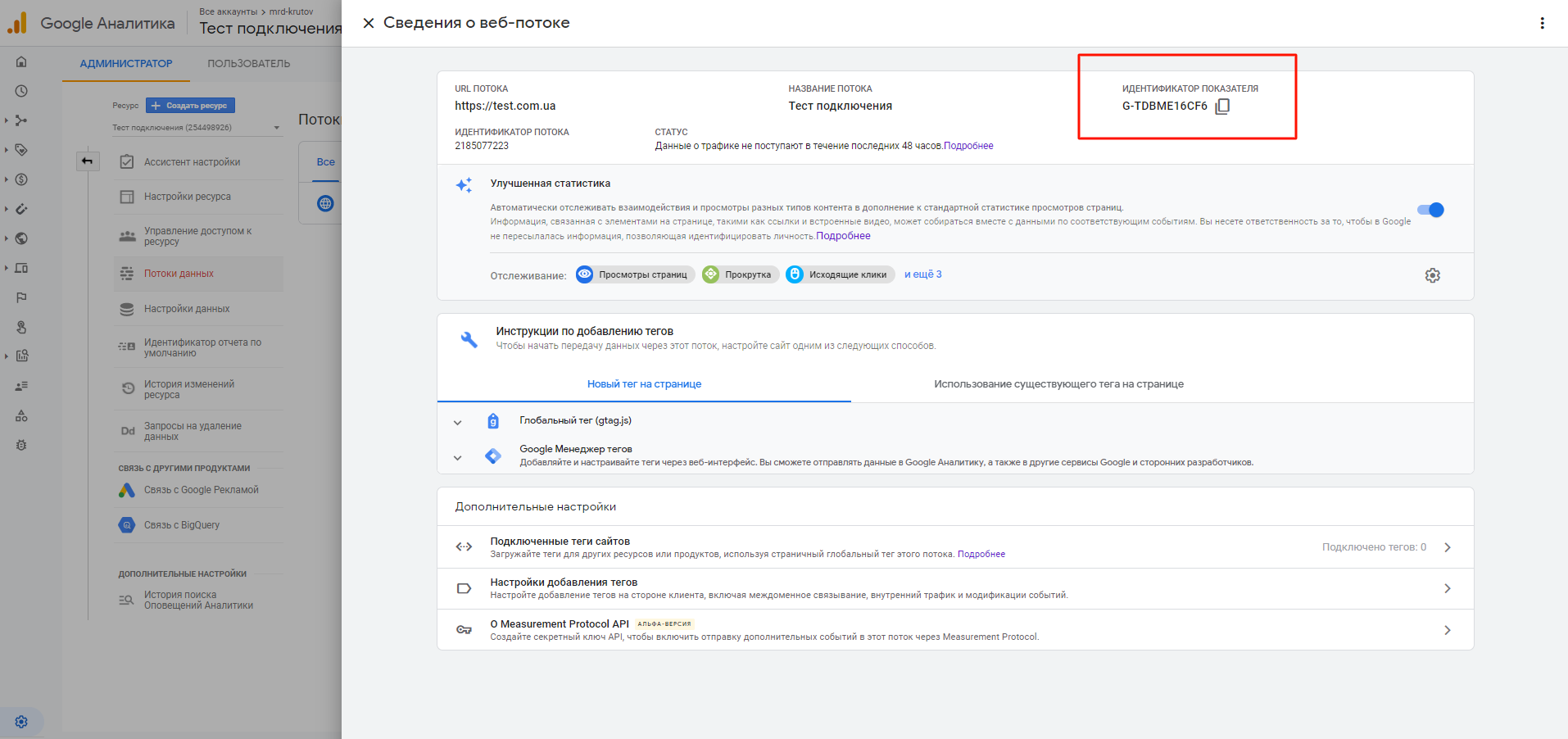
Task: Open the property selector dropdown
Action: click(x=197, y=128)
